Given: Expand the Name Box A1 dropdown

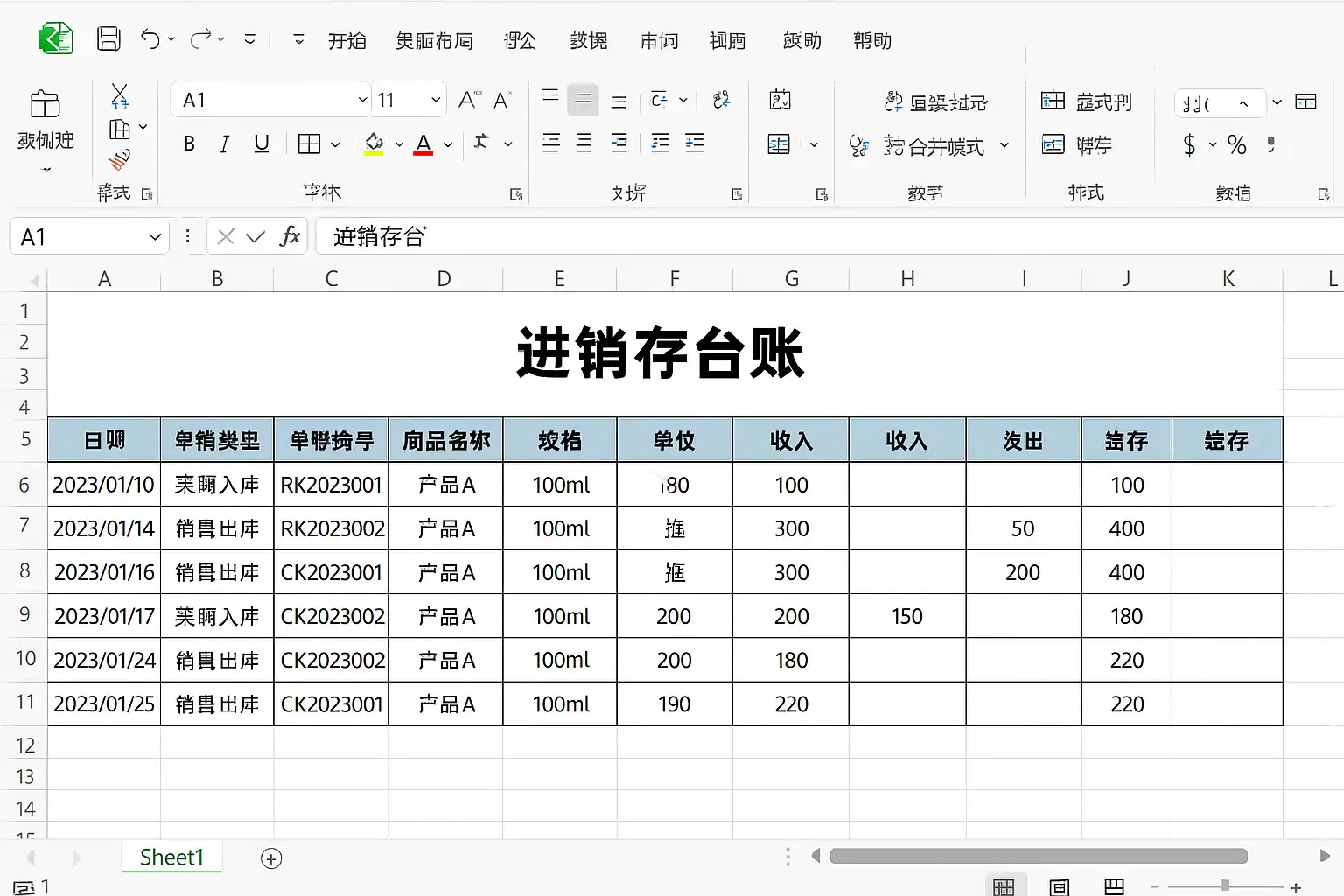Looking at the screenshot, I should point(155,237).
